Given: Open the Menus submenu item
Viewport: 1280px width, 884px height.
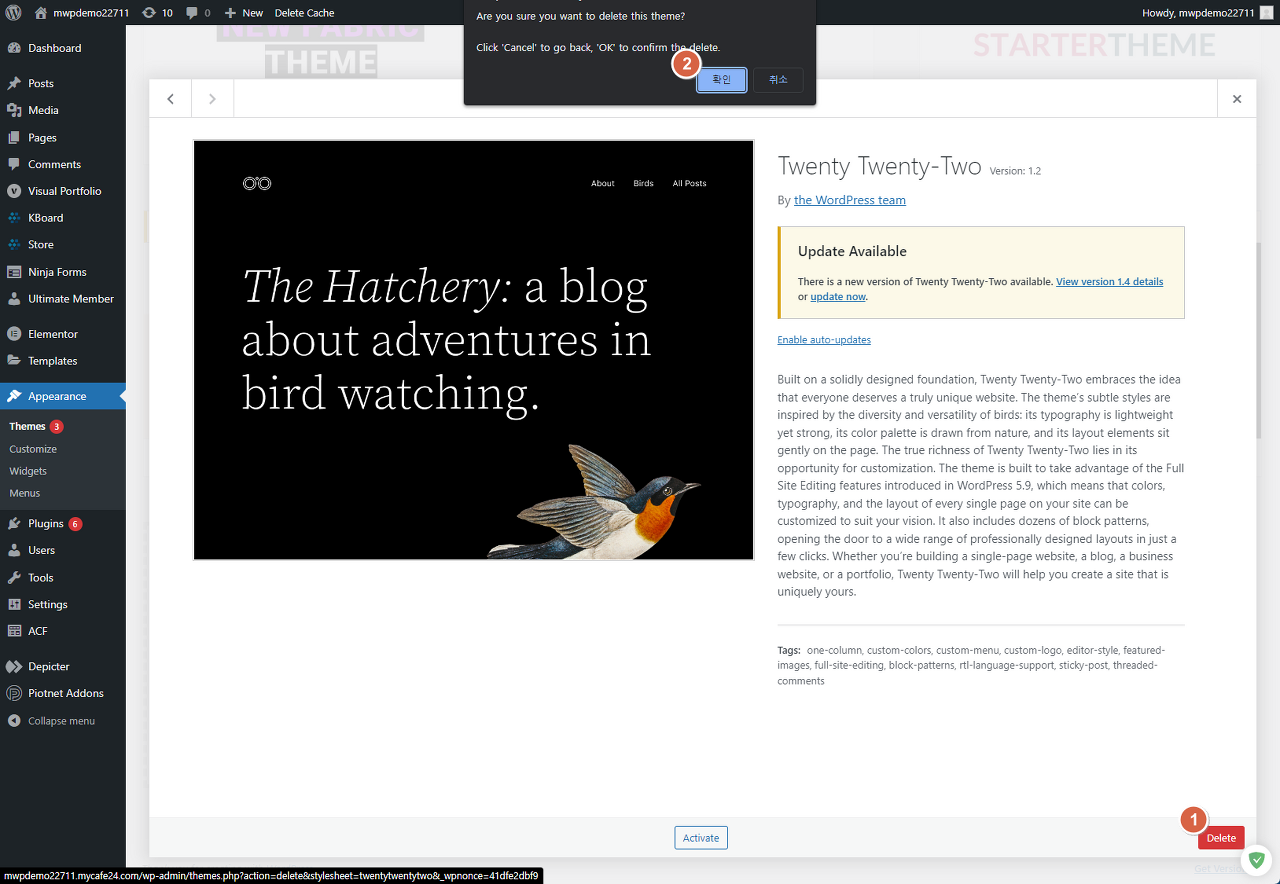Looking at the screenshot, I should click(25, 493).
